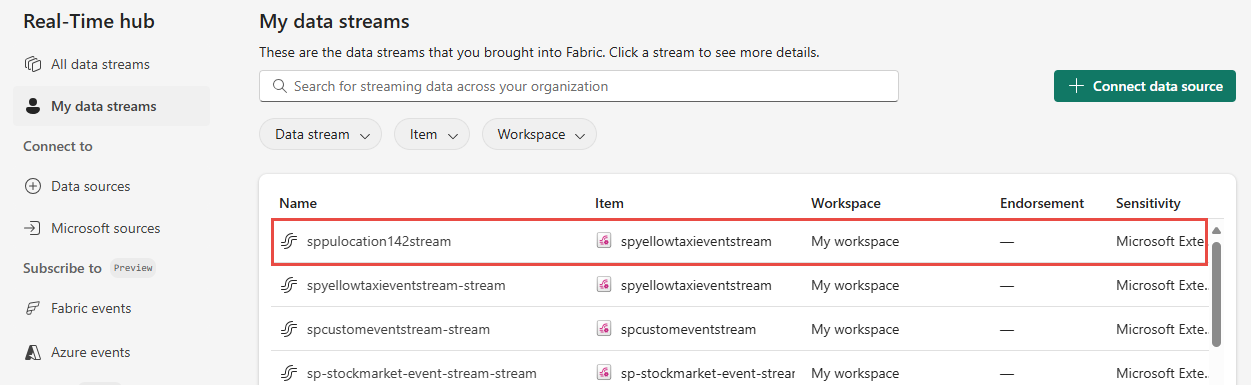
Task: Sort by the Name column header
Action: click(x=298, y=203)
